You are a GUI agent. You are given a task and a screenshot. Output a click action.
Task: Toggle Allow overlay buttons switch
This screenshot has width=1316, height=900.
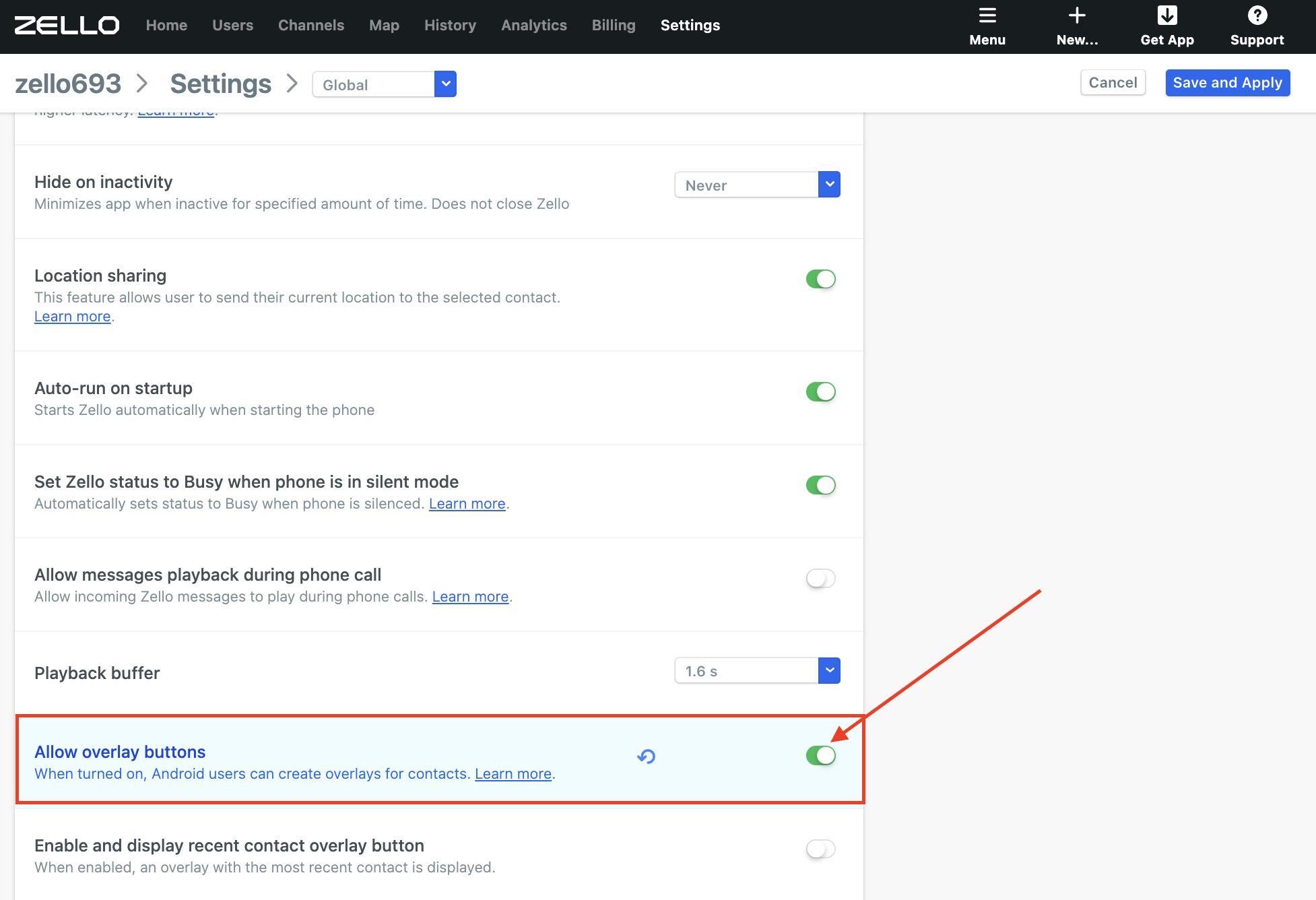821,755
